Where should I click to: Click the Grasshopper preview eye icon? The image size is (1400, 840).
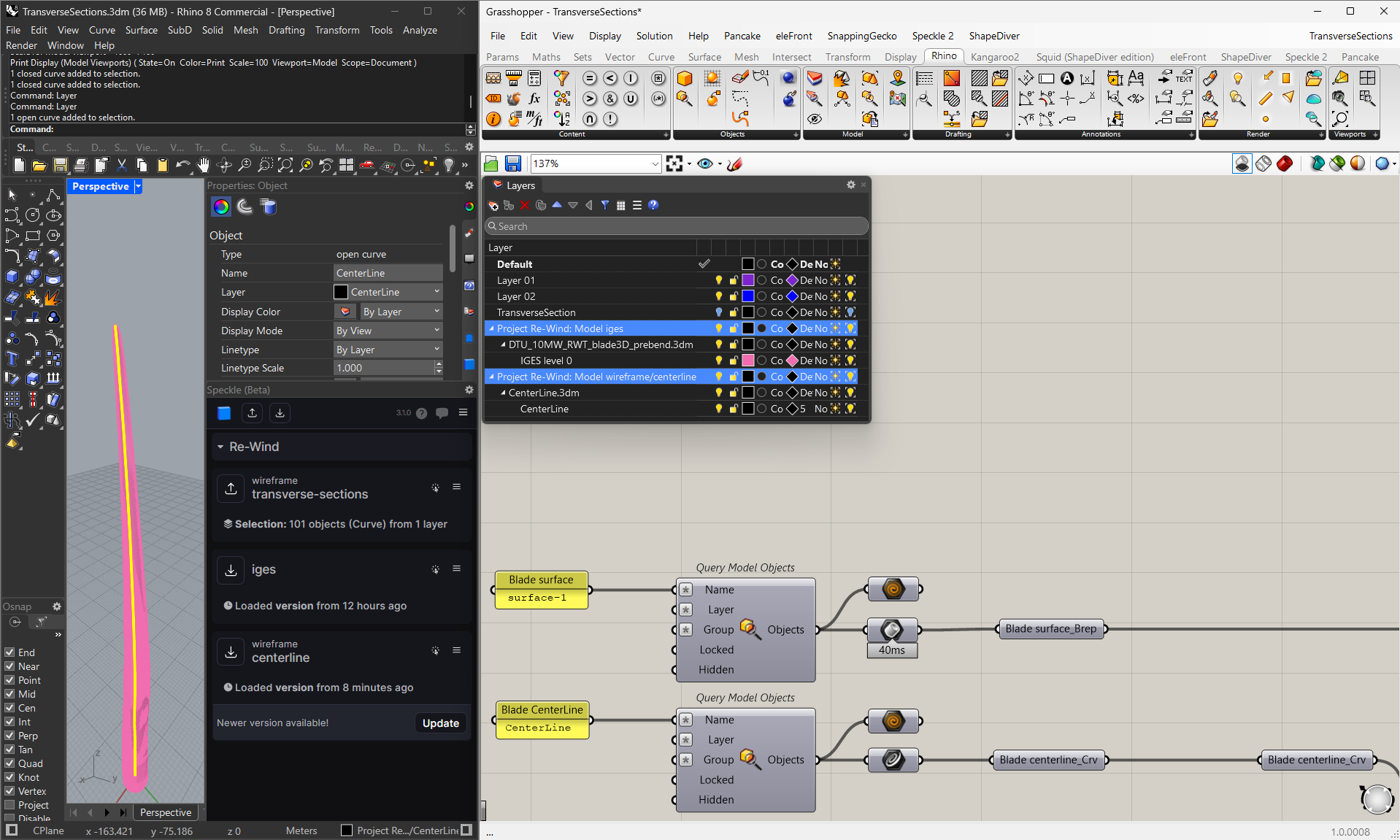(x=704, y=163)
